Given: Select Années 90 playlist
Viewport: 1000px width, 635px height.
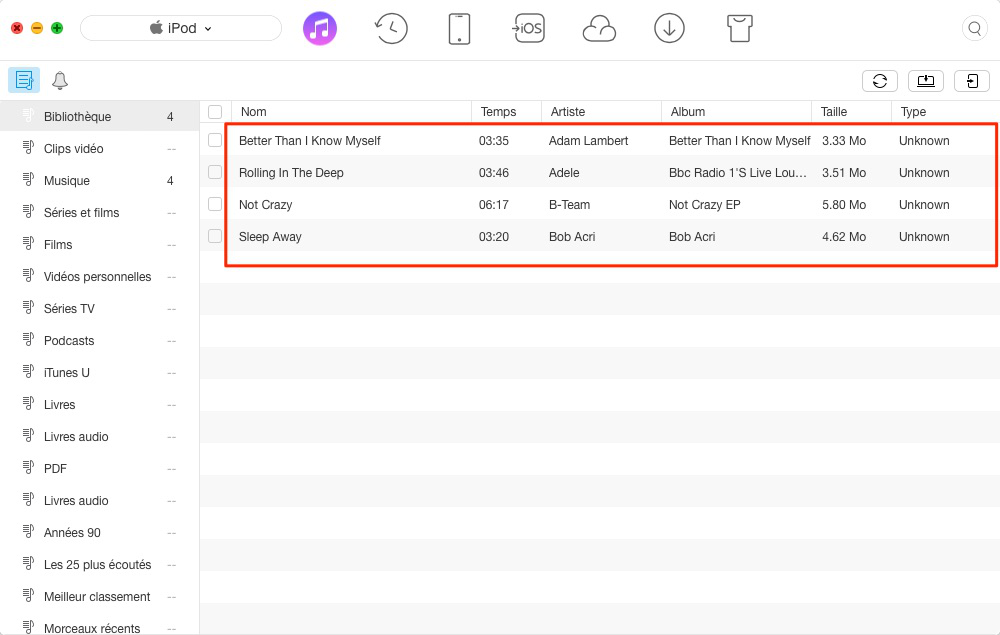Looking at the screenshot, I should tap(99, 532).
